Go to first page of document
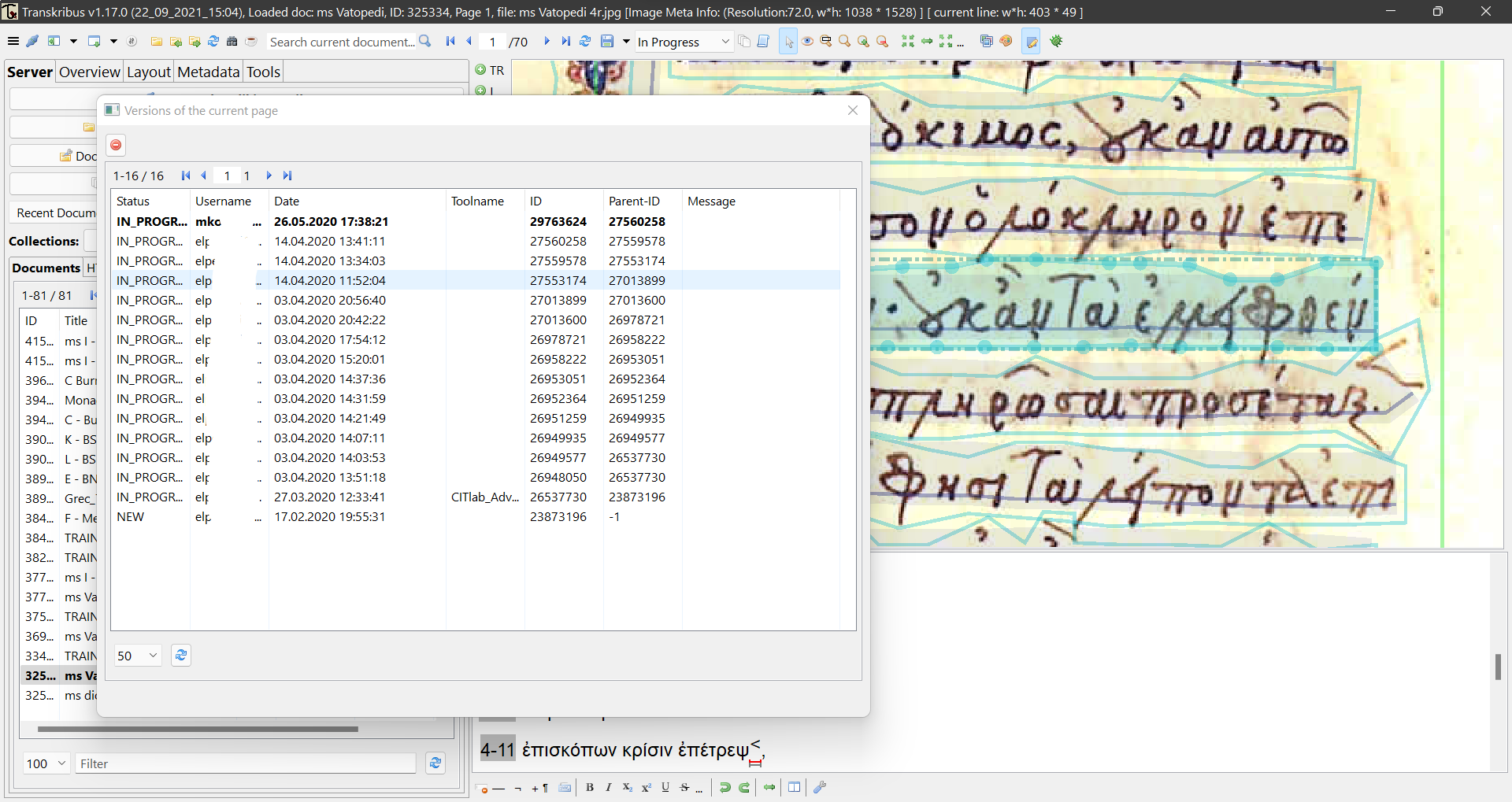 pyautogui.click(x=450, y=41)
